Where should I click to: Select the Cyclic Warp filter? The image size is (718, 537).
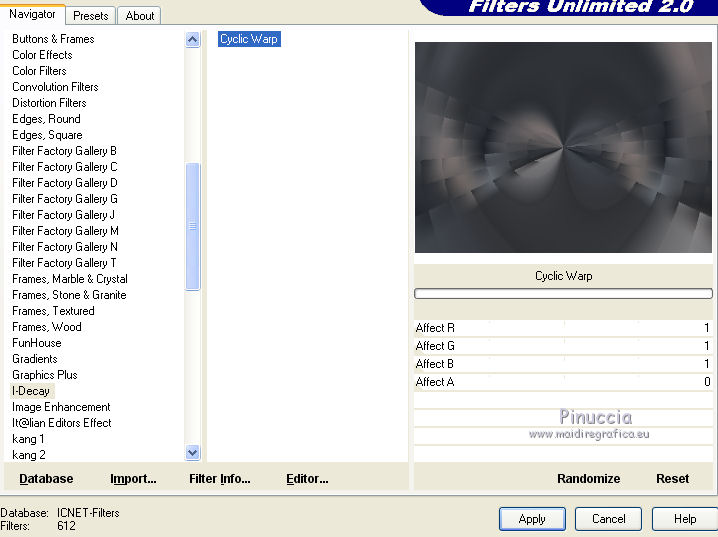(249, 39)
